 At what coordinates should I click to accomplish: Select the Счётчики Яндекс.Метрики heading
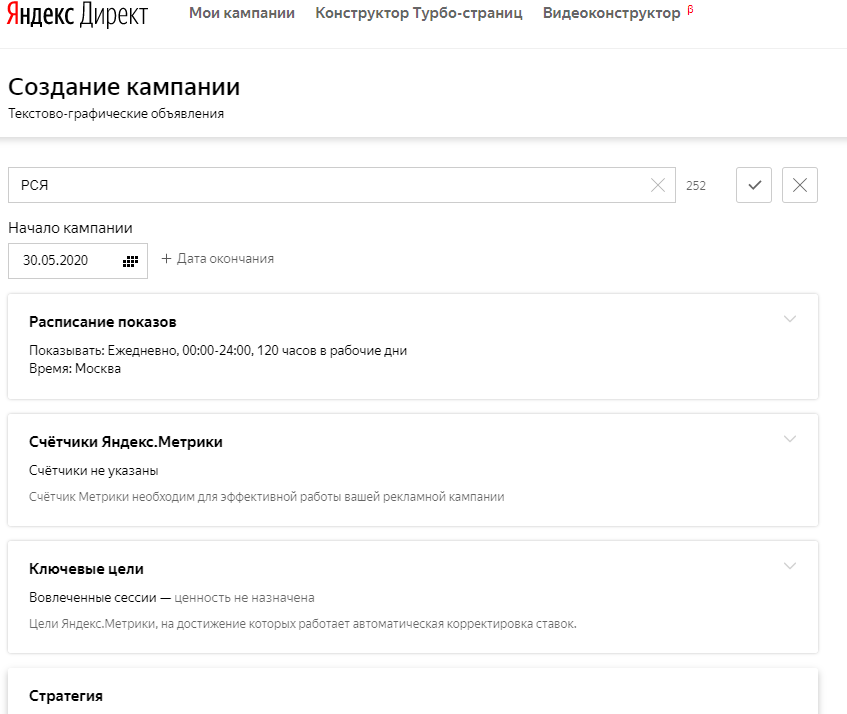click(126, 442)
